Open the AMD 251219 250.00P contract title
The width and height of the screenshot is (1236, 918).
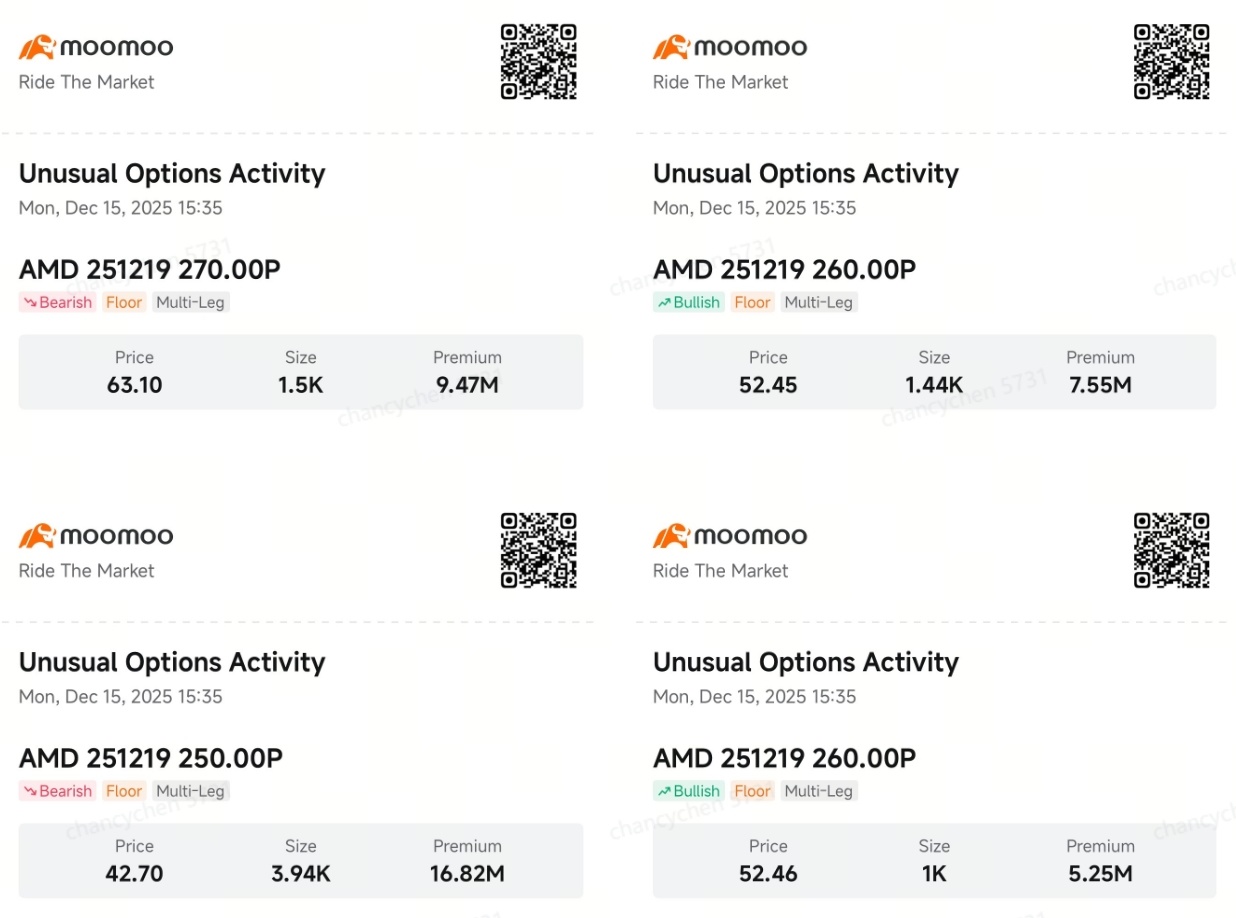tap(150, 757)
